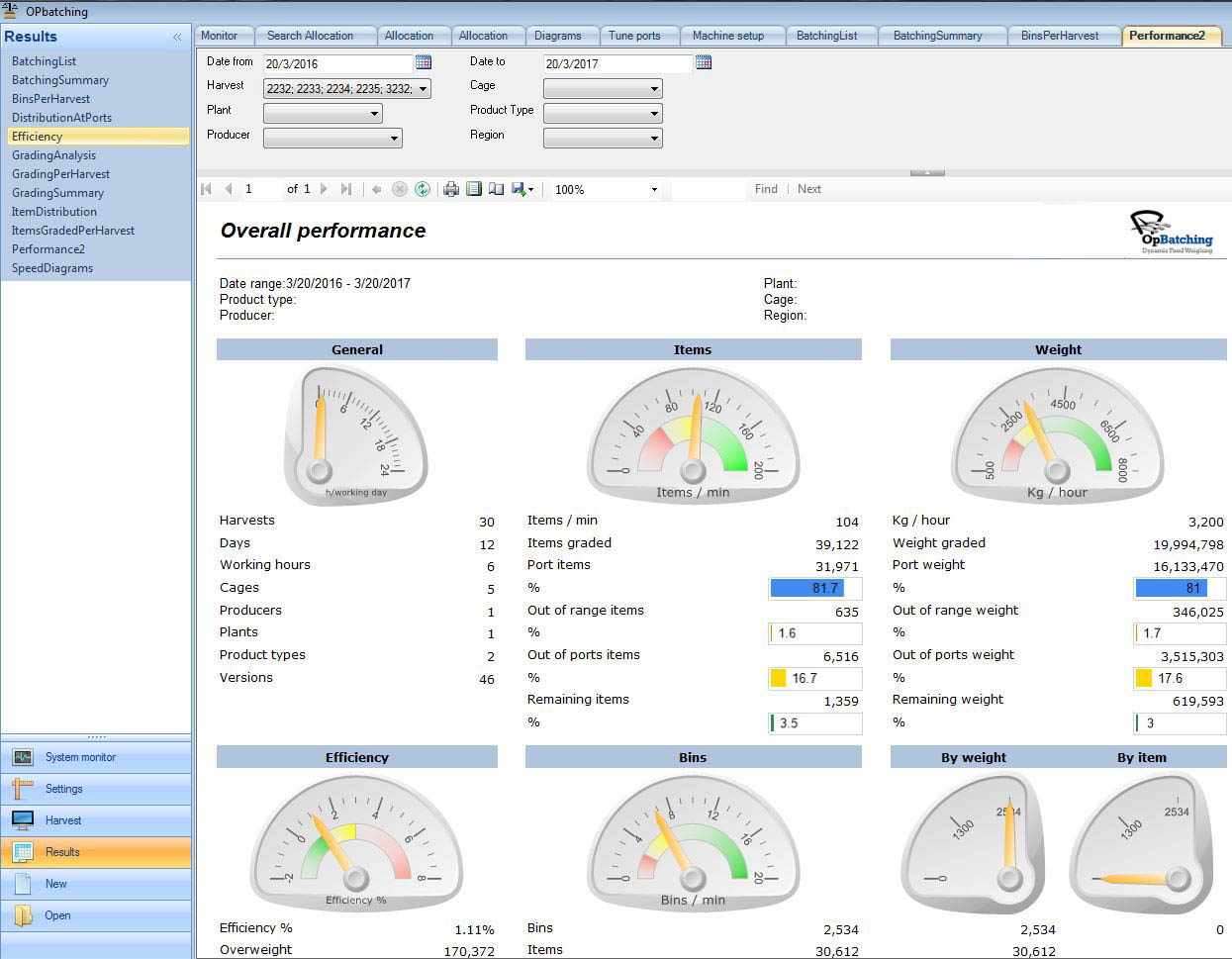Open Date to calendar picker
This screenshot has width=1232, height=959.
[704, 62]
